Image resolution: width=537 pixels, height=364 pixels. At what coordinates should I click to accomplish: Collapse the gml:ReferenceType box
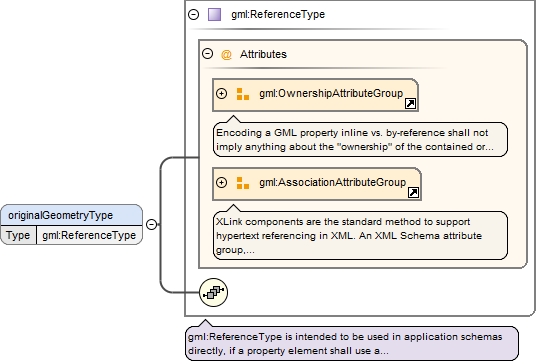(193, 14)
